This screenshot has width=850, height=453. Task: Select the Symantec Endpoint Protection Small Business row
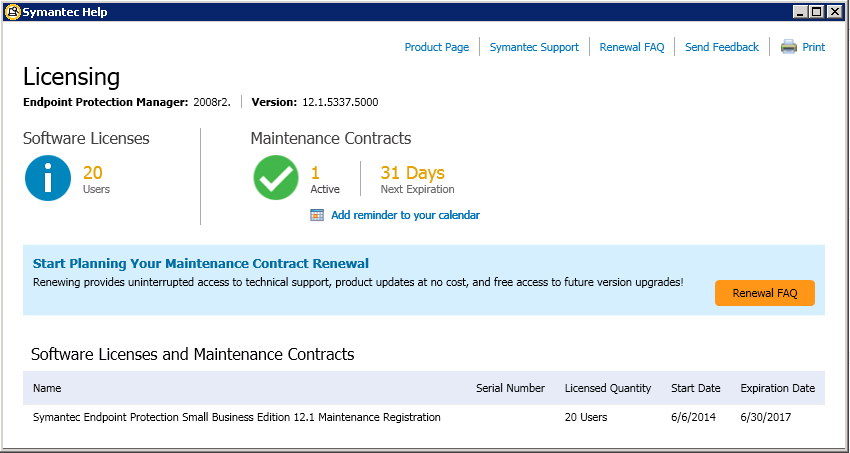click(x=424, y=417)
